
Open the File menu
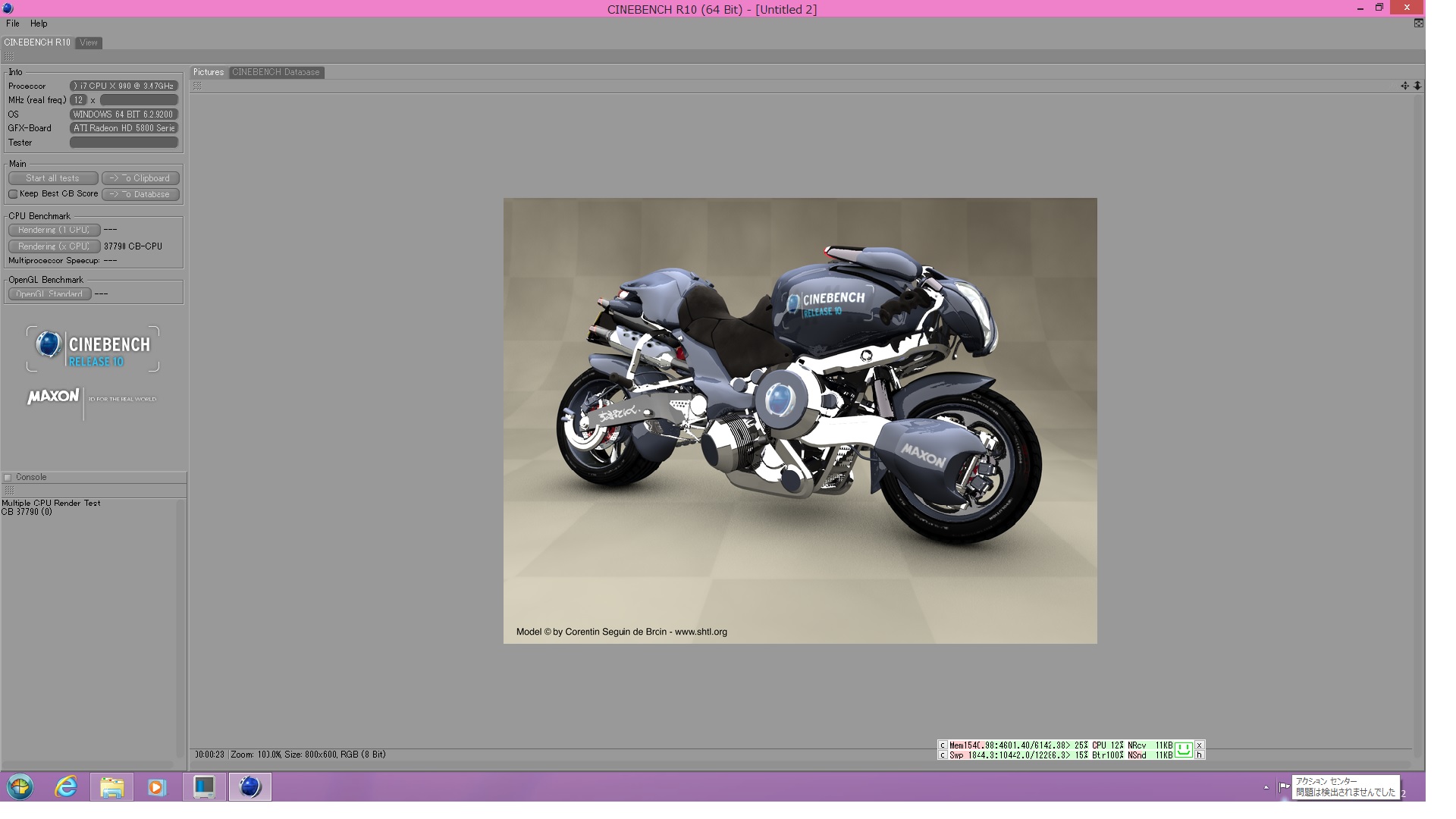[x=13, y=24]
